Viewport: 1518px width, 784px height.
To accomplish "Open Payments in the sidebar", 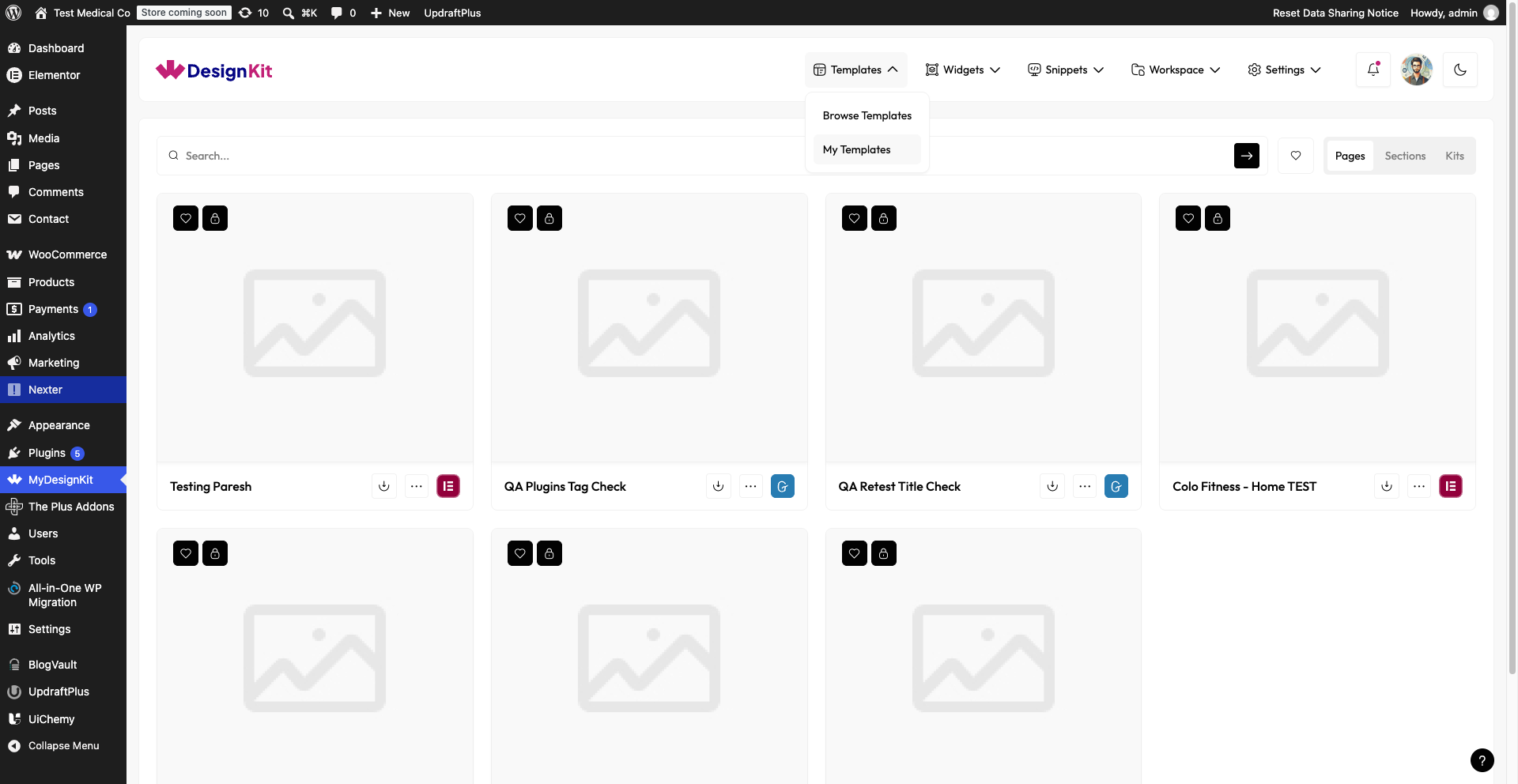I will (x=63, y=309).
